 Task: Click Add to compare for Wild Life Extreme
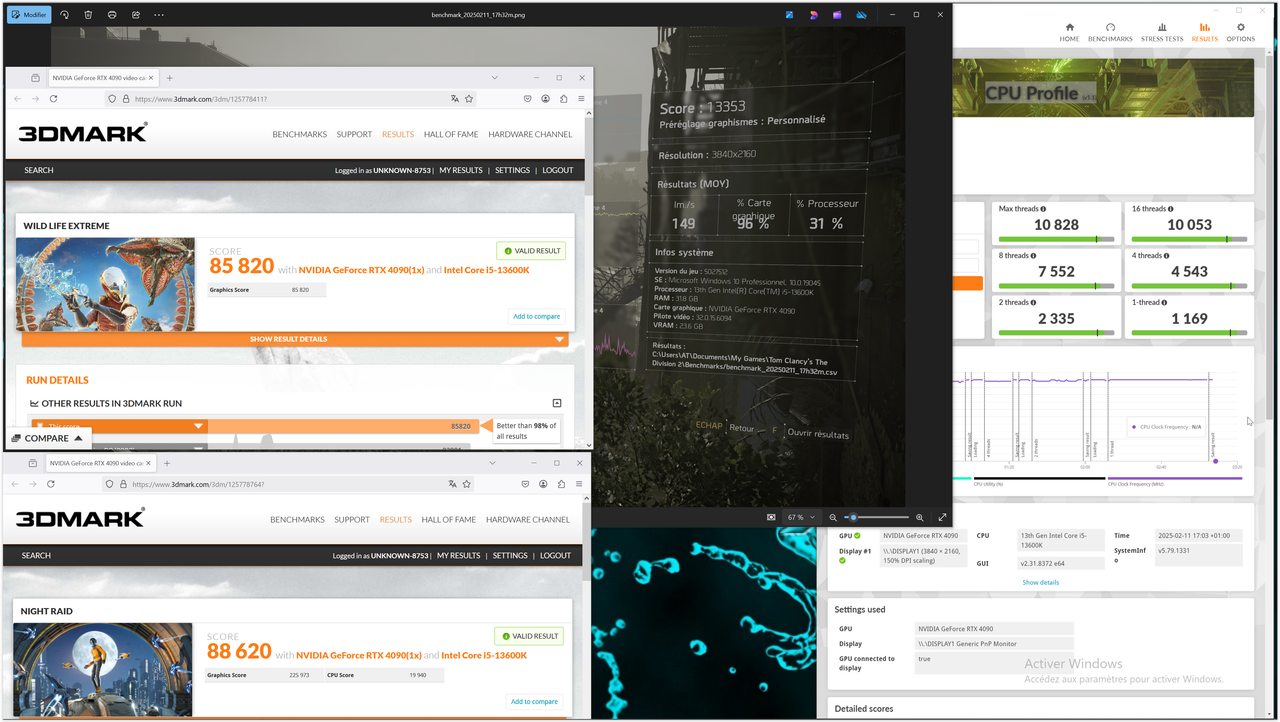click(x=537, y=316)
